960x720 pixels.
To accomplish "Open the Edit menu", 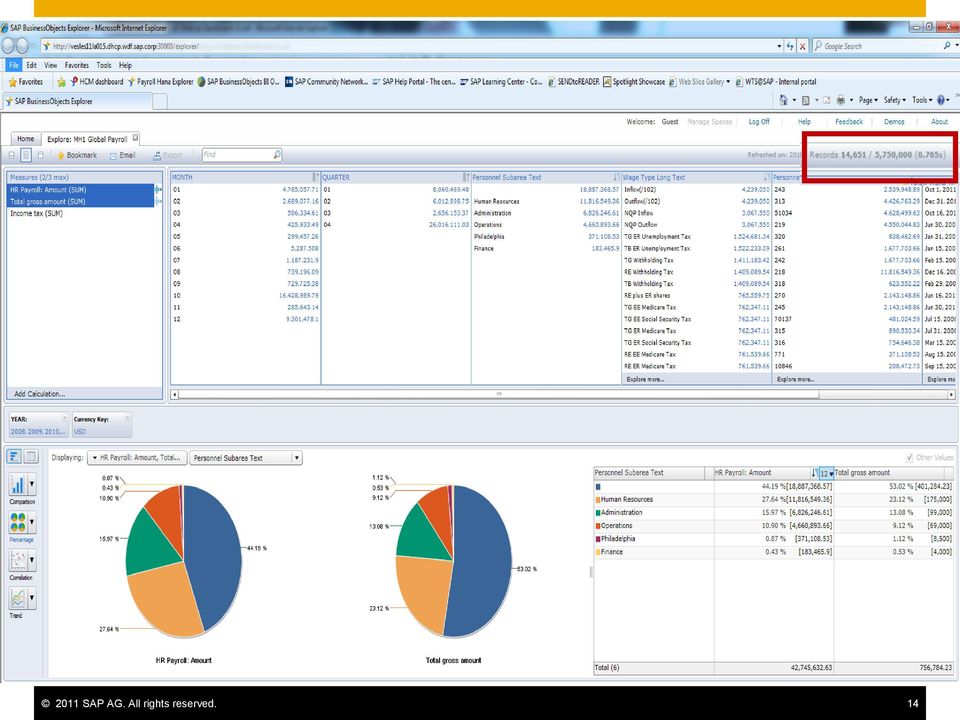I will coord(31,65).
